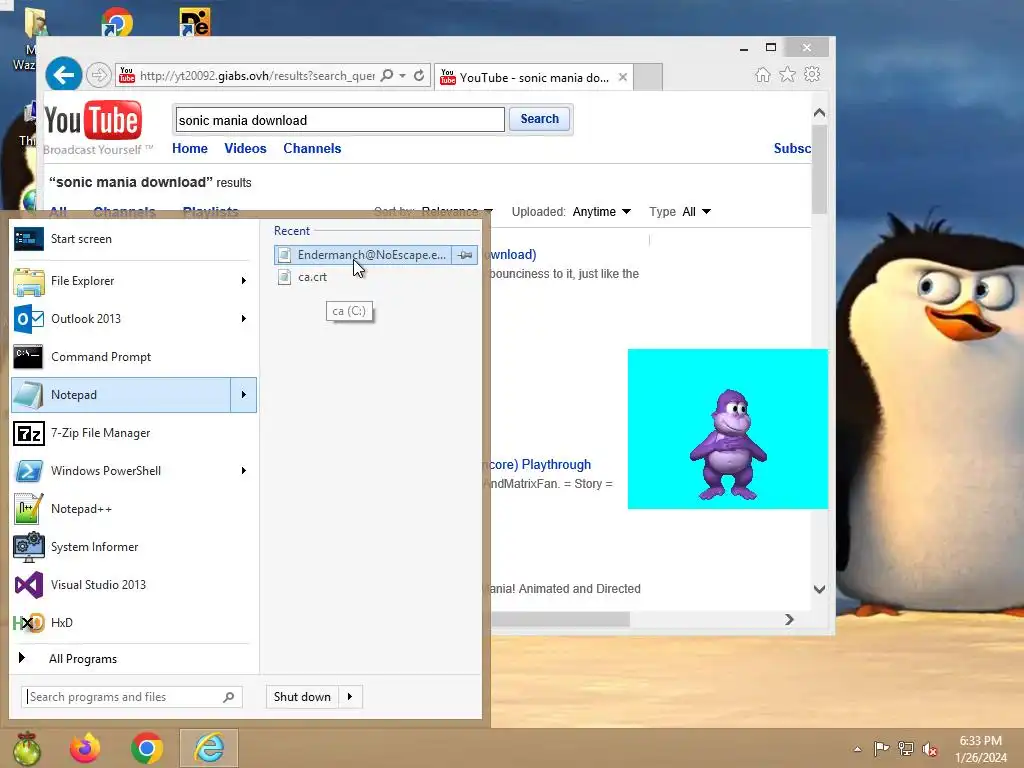
Task: Open muted volume icon in system tray
Action: [929, 749]
